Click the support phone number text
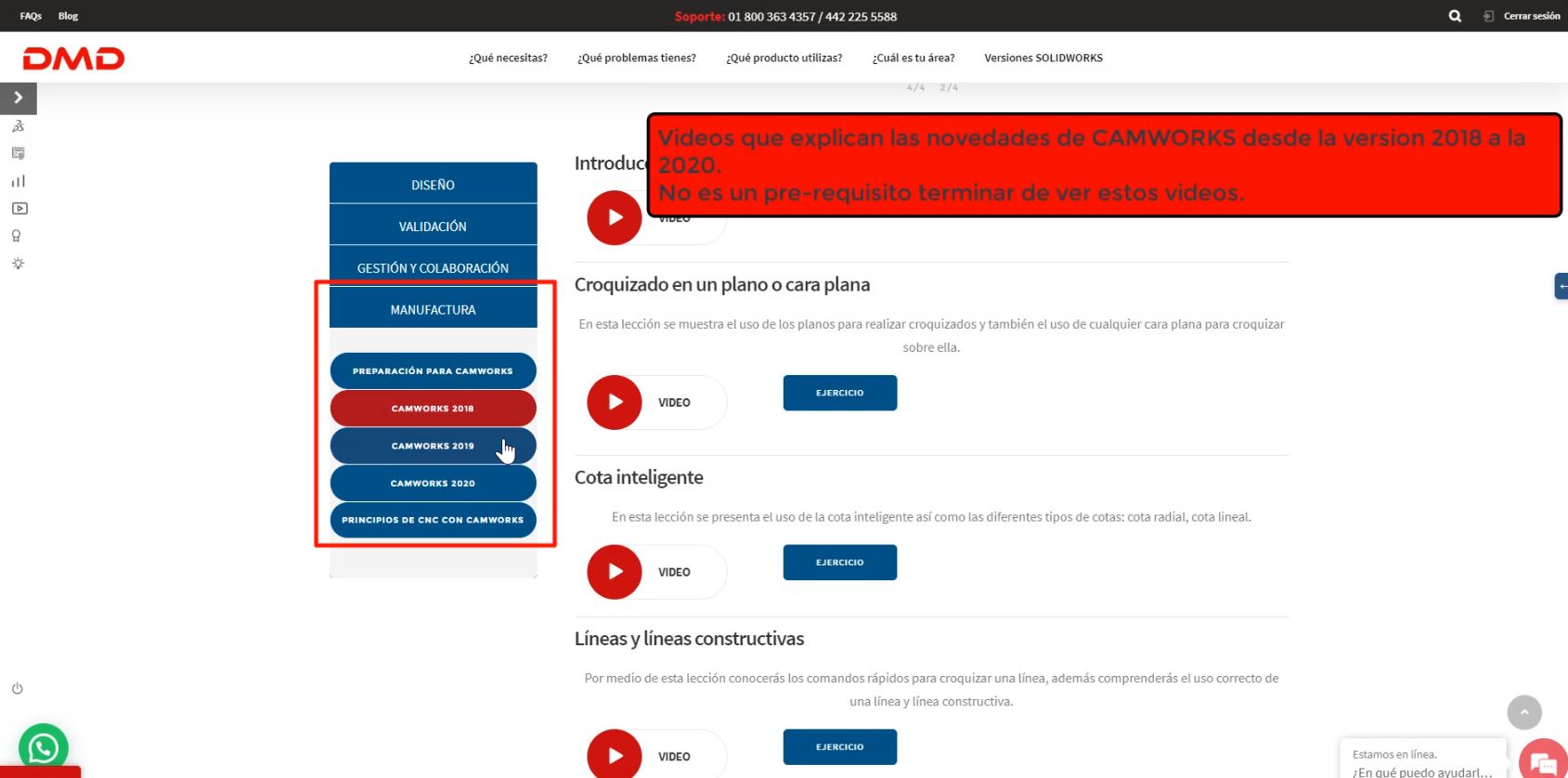The image size is (1568, 778). click(812, 16)
